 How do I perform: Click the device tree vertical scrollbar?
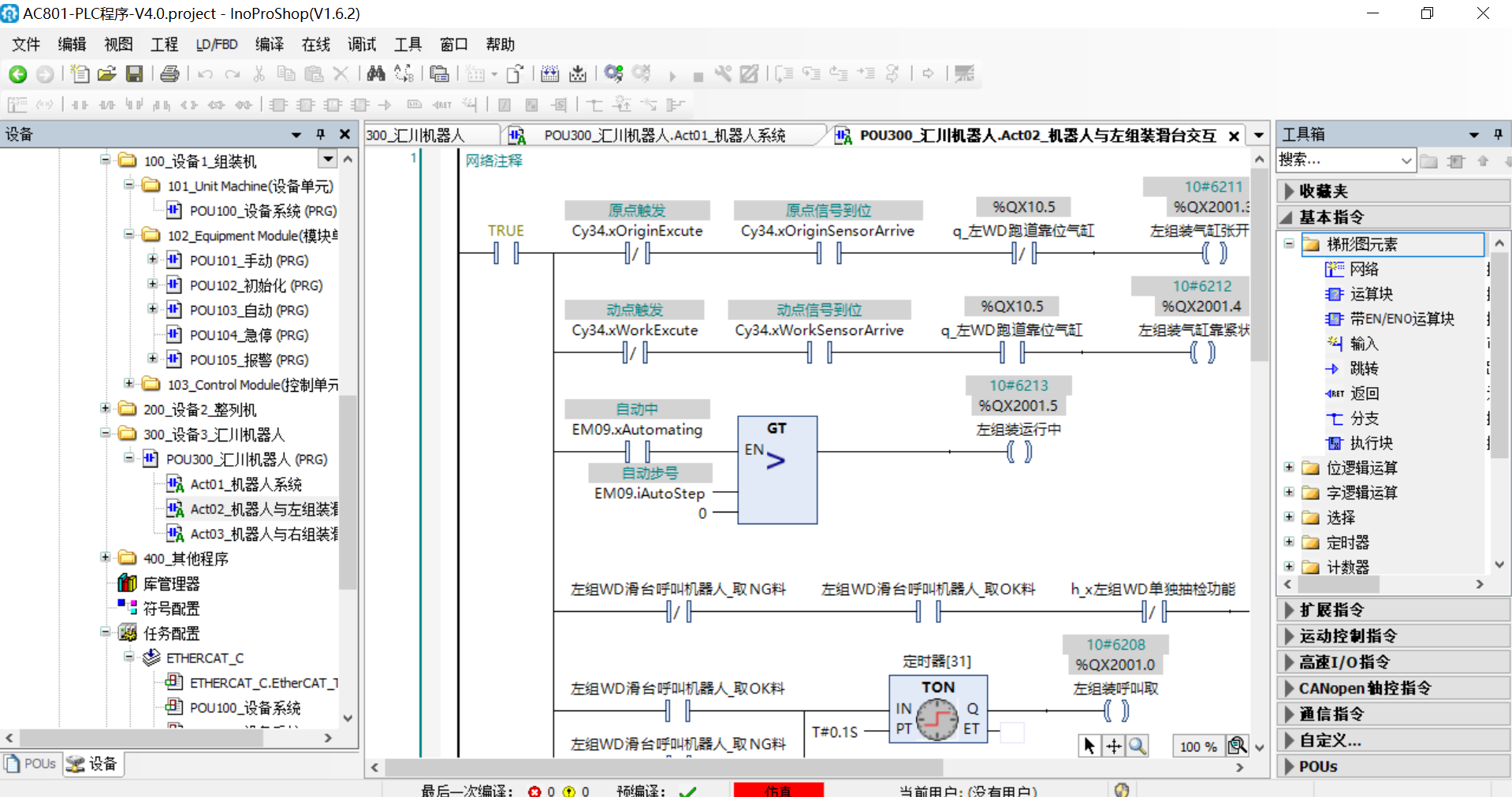pos(348,493)
